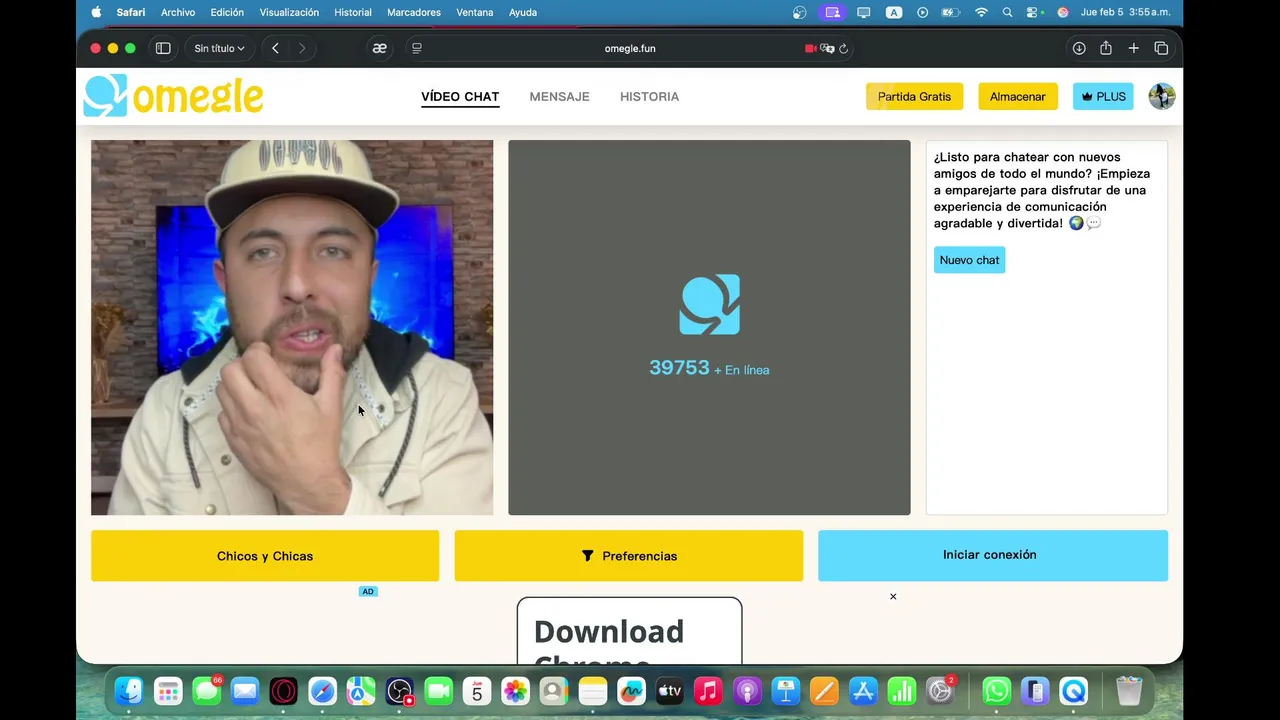The height and width of the screenshot is (720, 1280).
Task: Click the Safari share icon
Action: click(1106, 48)
